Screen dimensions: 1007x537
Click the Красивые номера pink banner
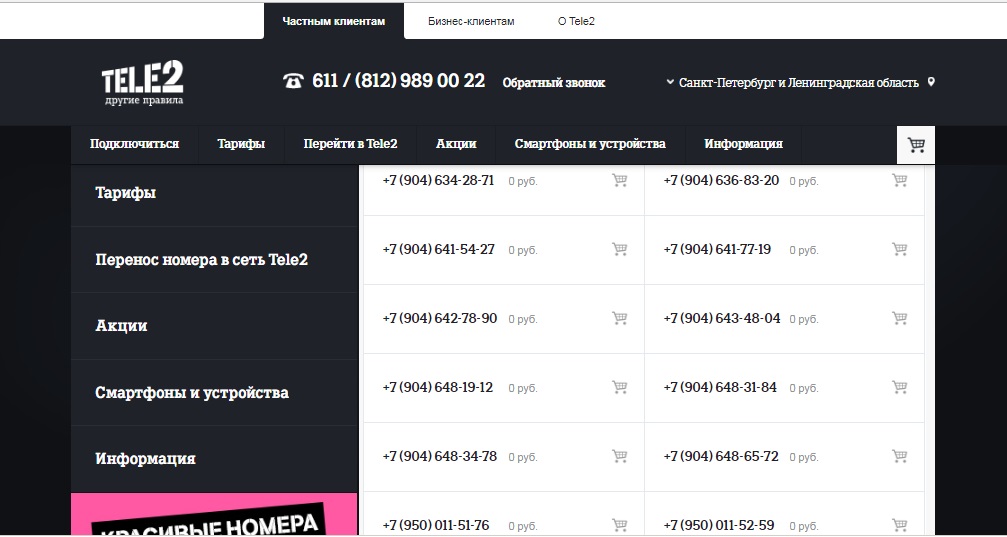tap(213, 516)
